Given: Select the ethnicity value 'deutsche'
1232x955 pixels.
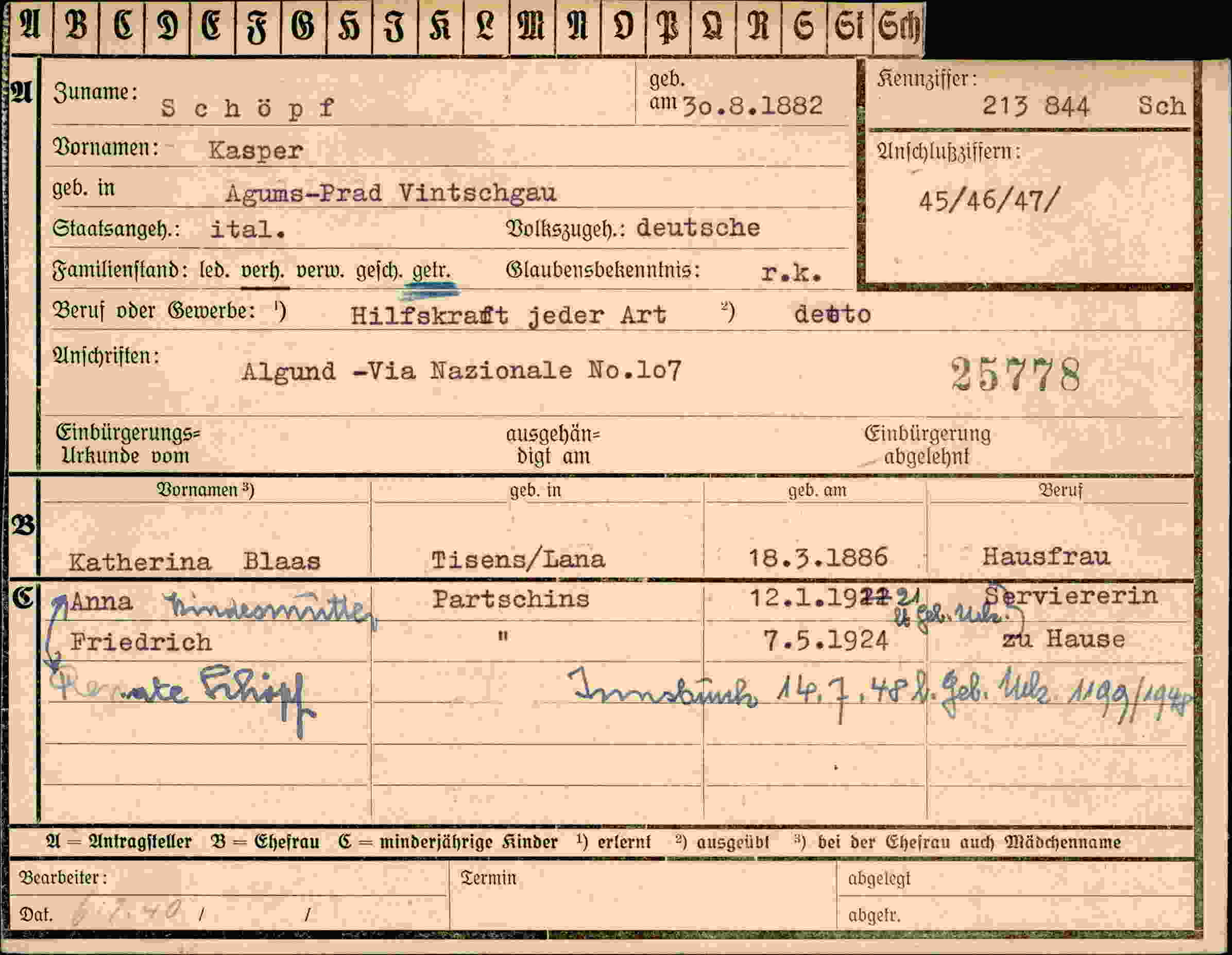Looking at the screenshot, I should pyautogui.click(x=698, y=227).
